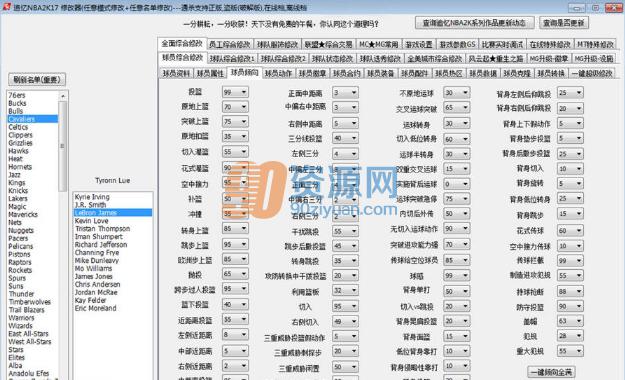Expand the 重大犯规 dropdown

tap(570, 351)
